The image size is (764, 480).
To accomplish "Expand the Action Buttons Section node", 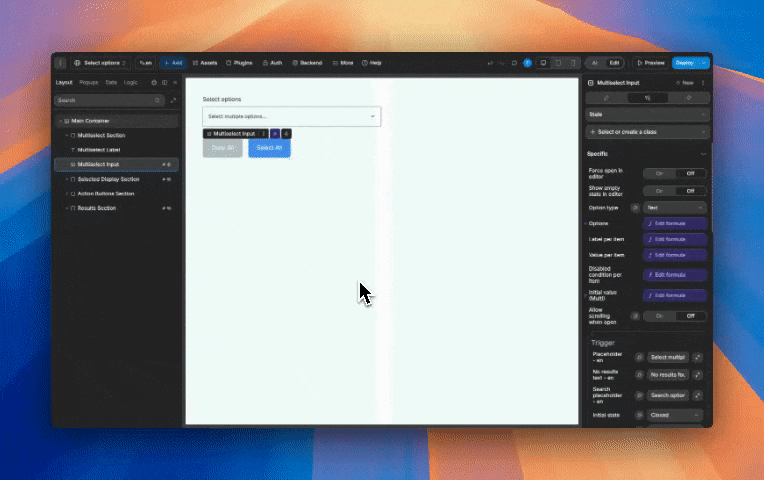I will tap(67, 193).
